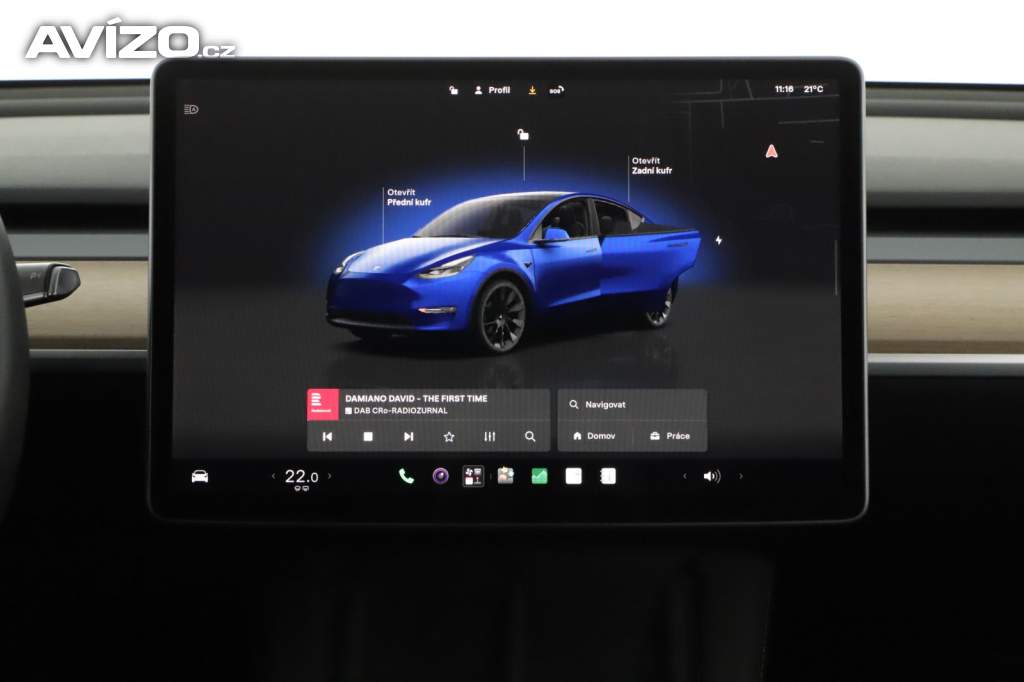Open the white square calendar app
The width and height of the screenshot is (1024, 682).
[x=573, y=476]
